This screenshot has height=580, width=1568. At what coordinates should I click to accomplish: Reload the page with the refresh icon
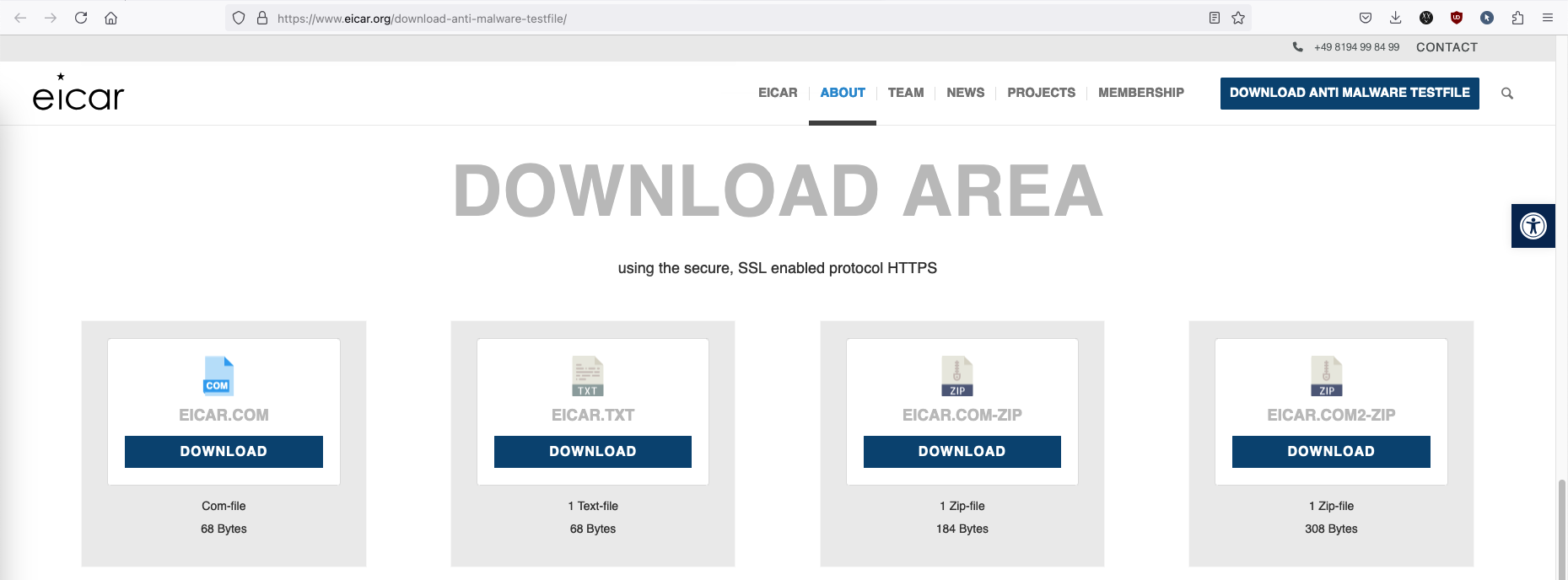(x=81, y=18)
